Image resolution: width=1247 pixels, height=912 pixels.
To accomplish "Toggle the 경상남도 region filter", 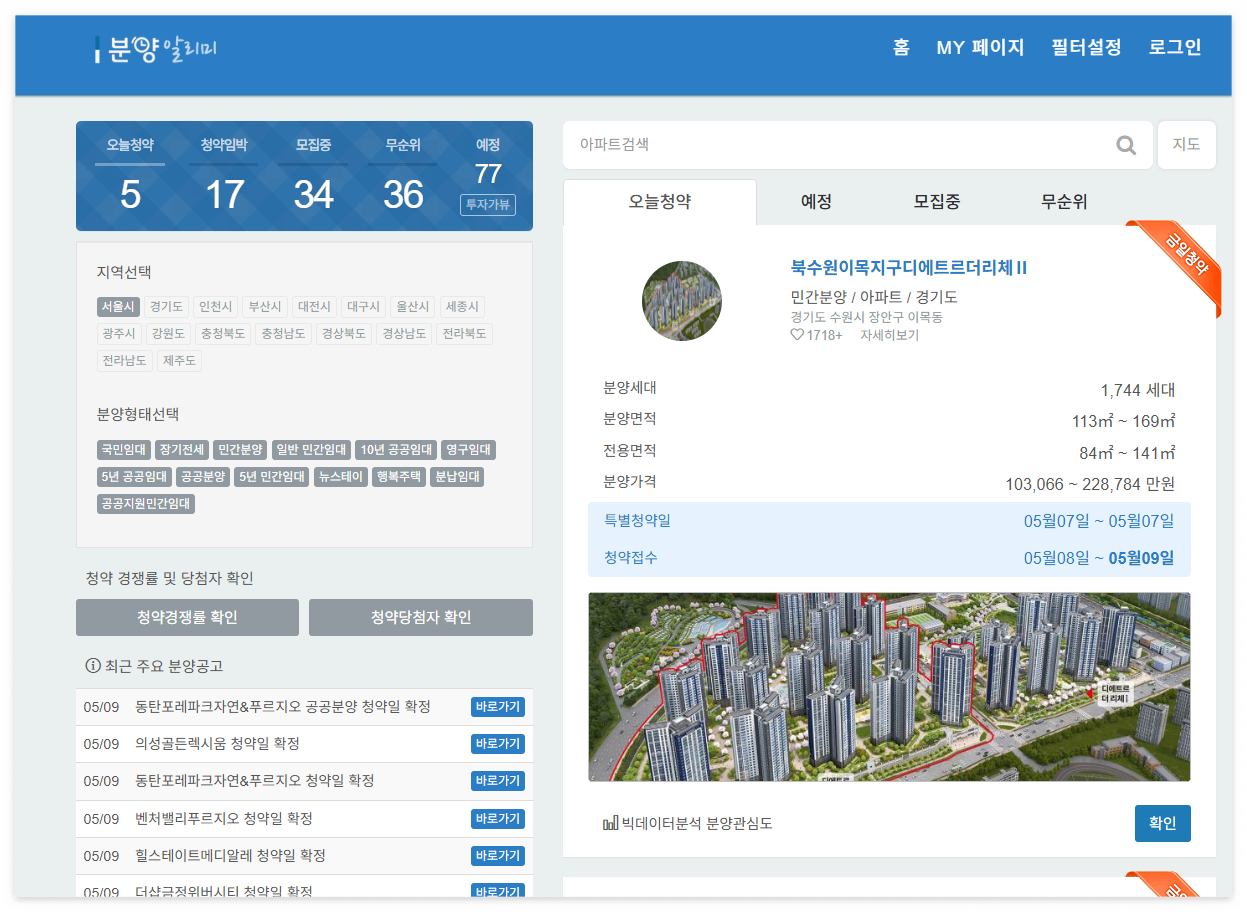I will (x=403, y=334).
